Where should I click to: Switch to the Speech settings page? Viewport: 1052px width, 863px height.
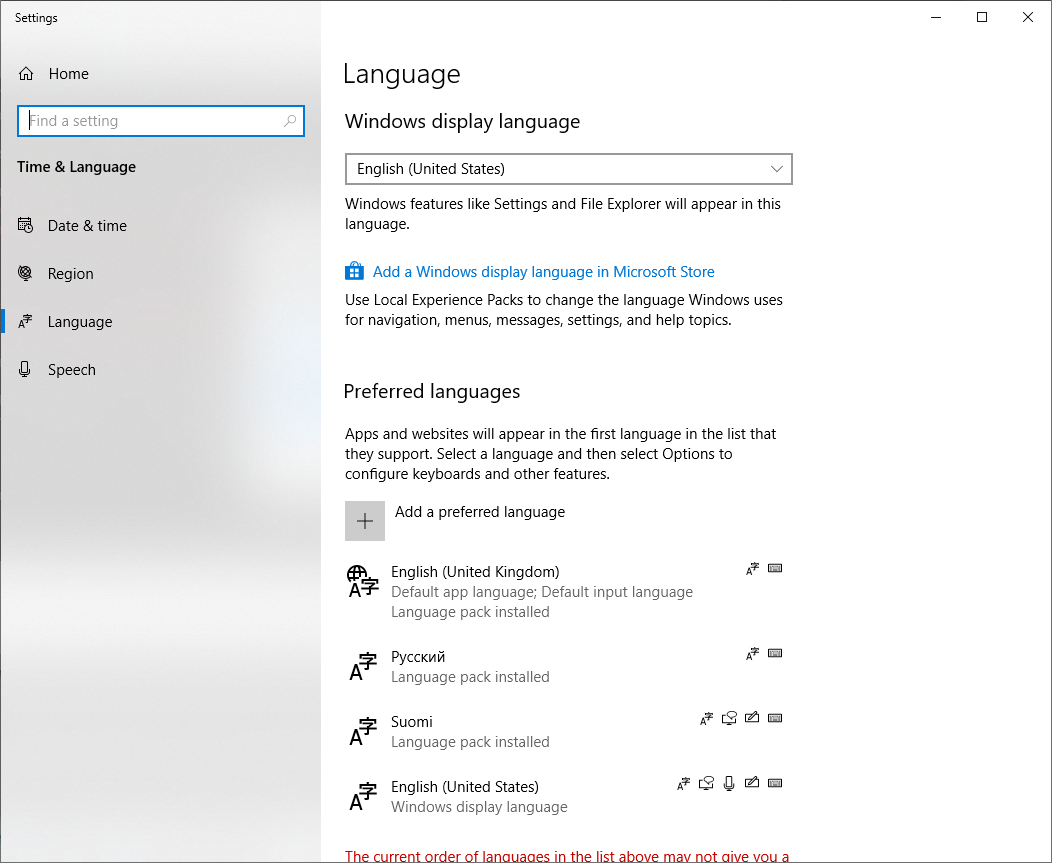pos(71,369)
